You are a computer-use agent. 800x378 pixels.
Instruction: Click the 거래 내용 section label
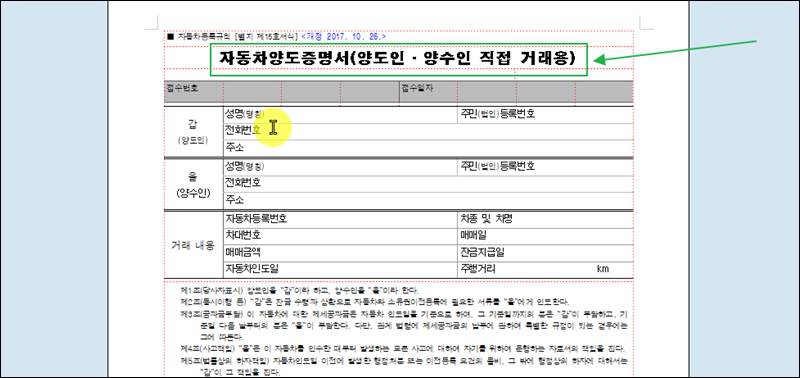(193, 244)
